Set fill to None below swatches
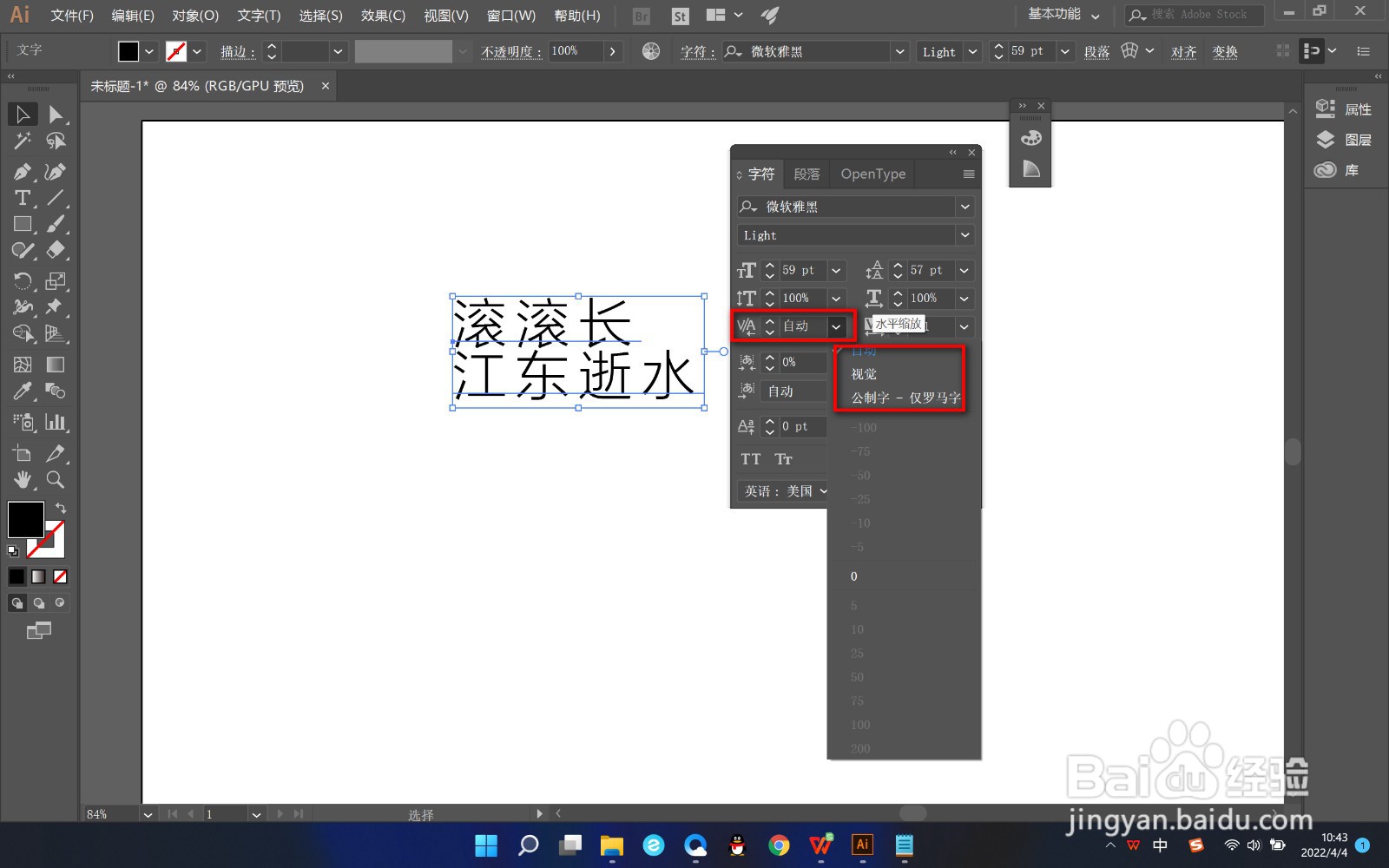 coord(60,576)
